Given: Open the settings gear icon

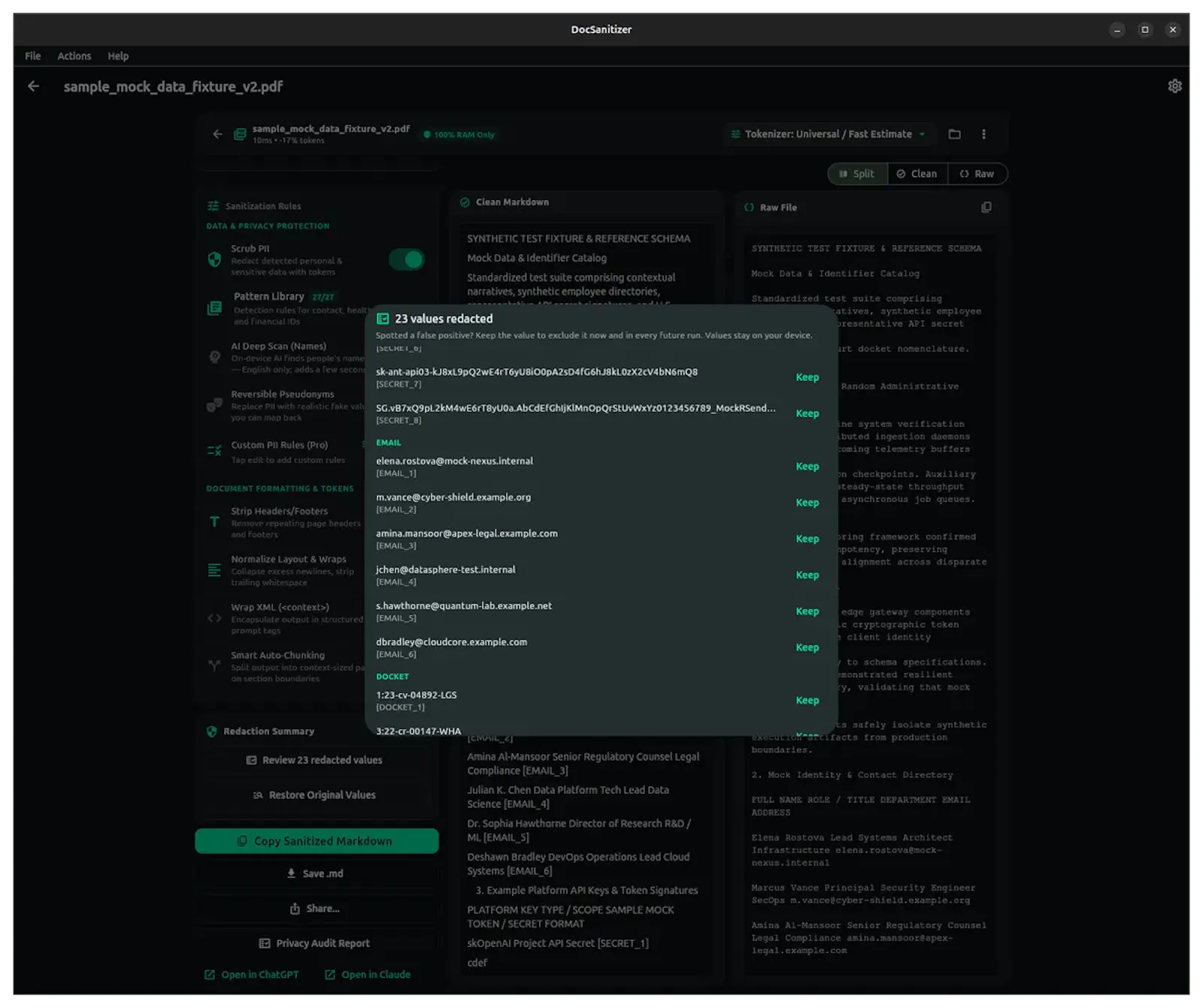Looking at the screenshot, I should click(1174, 86).
